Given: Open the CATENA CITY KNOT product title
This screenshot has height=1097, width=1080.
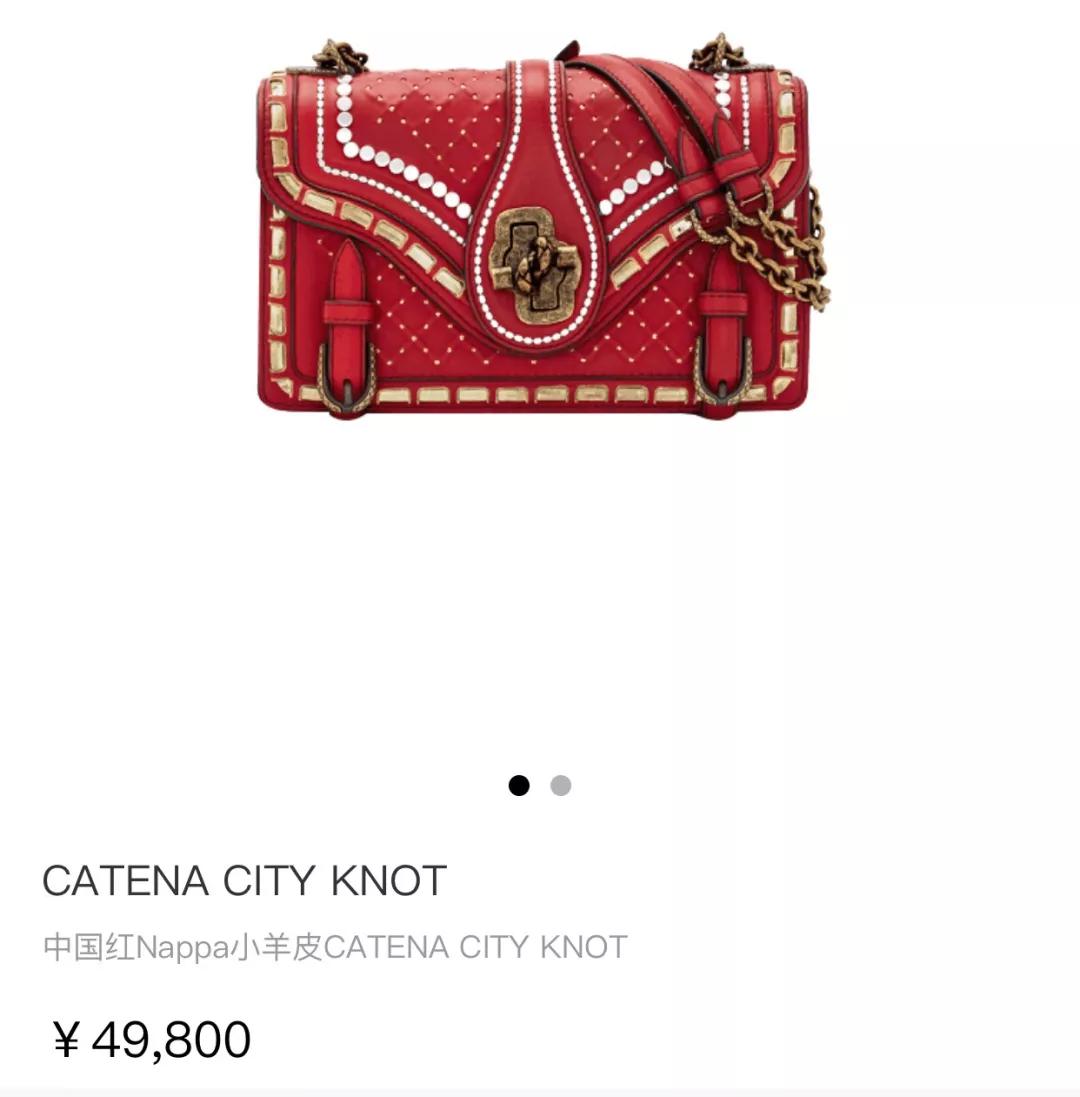Looking at the screenshot, I should click(x=245, y=880).
